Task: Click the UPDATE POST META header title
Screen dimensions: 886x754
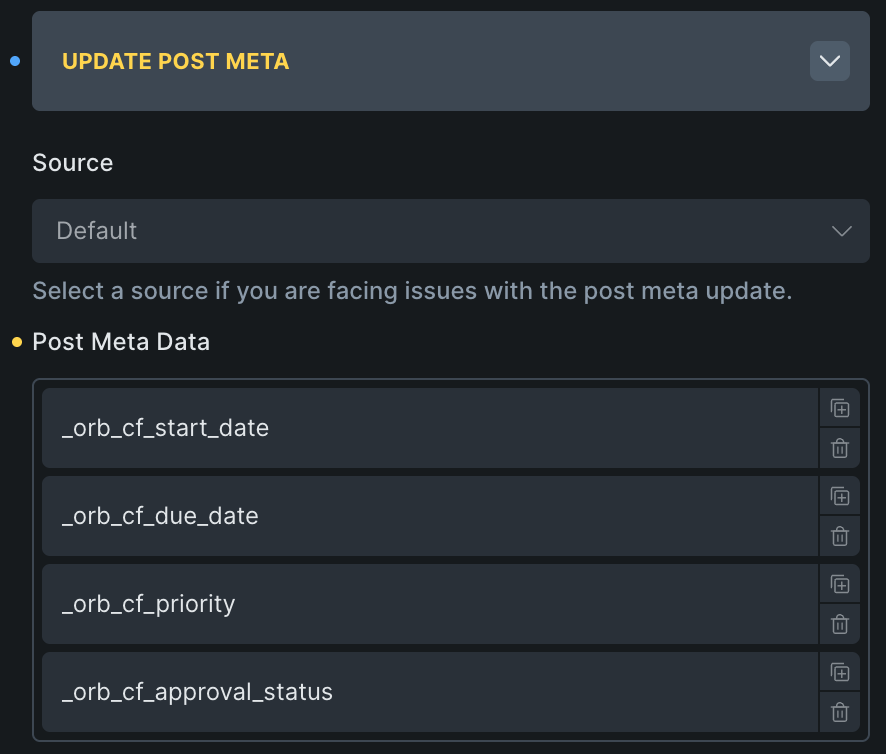Action: [x=176, y=61]
